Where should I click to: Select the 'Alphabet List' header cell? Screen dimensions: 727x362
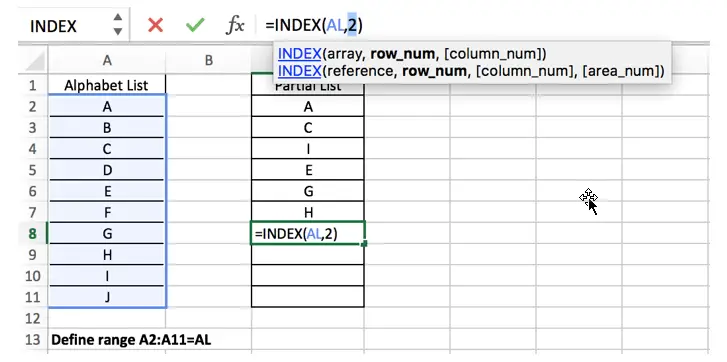pos(107,85)
